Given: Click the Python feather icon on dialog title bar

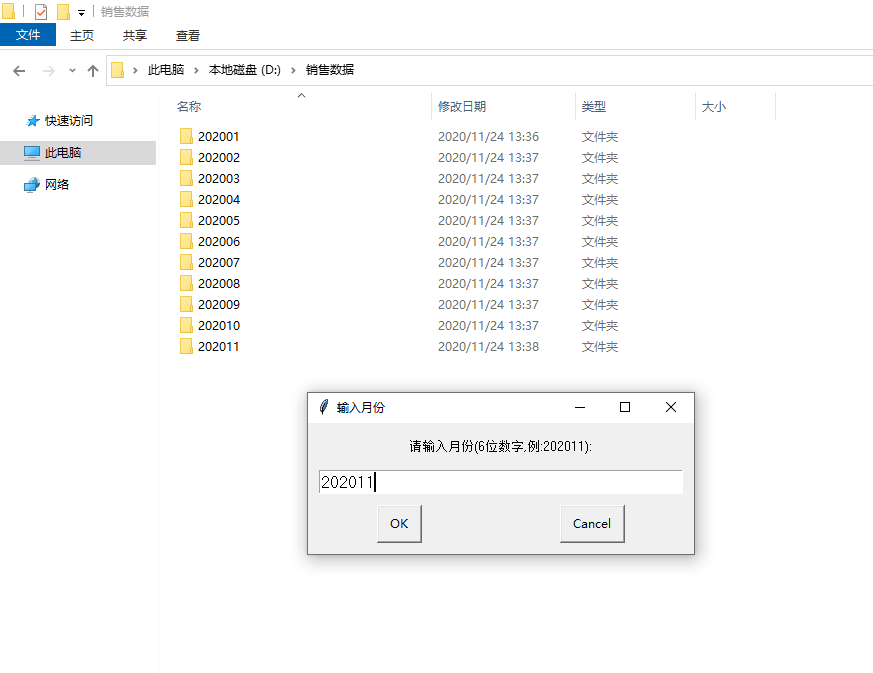Looking at the screenshot, I should click(x=322, y=407).
